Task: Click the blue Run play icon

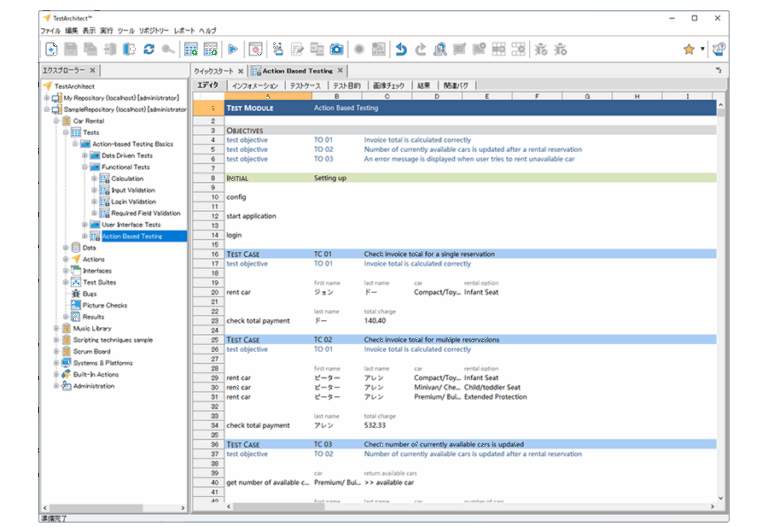Action: 233,49
